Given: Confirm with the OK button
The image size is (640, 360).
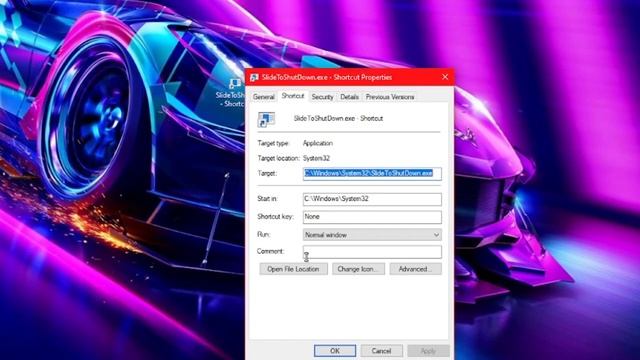Looking at the screenshot, I should click(335, 351).
